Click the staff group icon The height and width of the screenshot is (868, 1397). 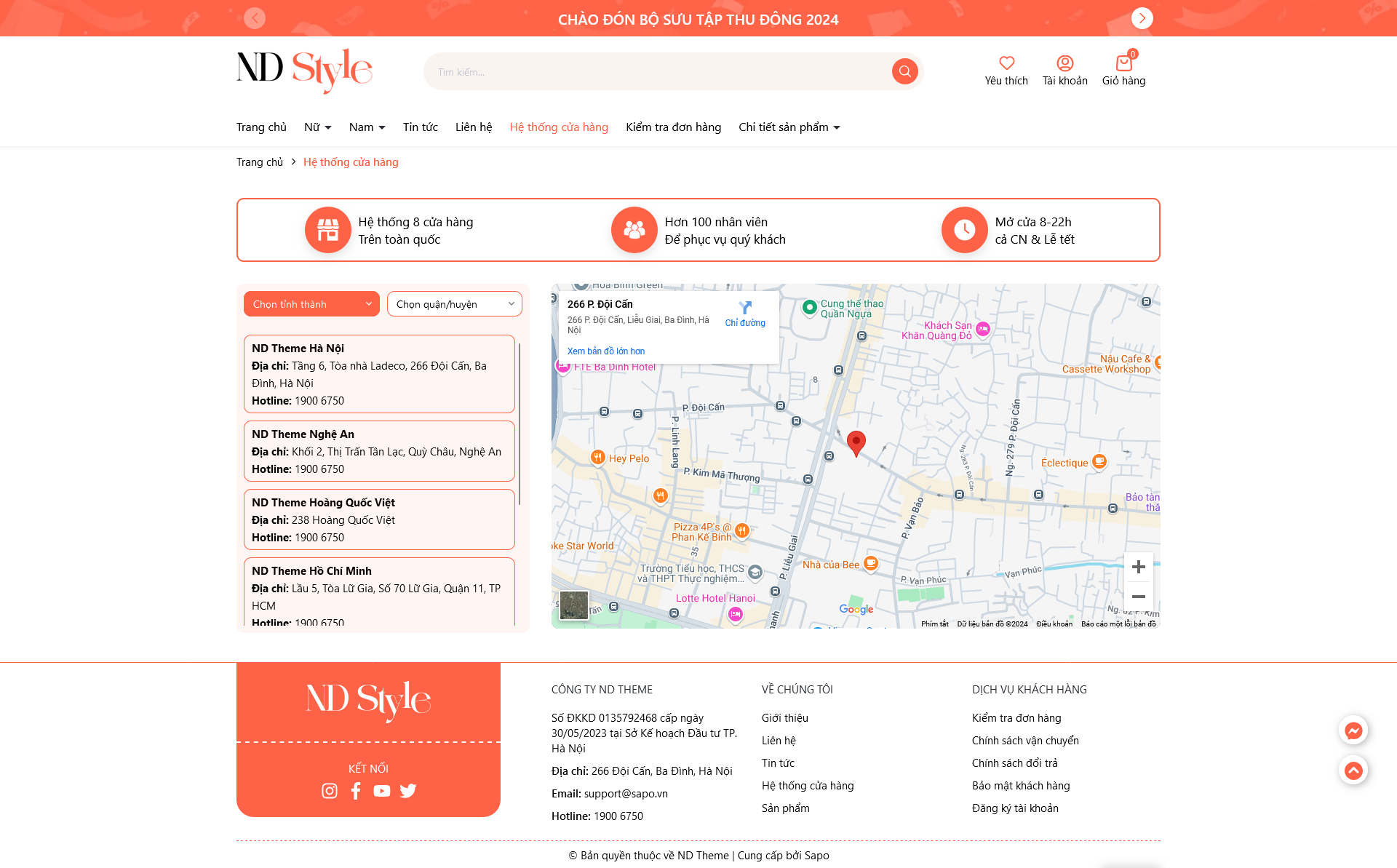(634, 230)
